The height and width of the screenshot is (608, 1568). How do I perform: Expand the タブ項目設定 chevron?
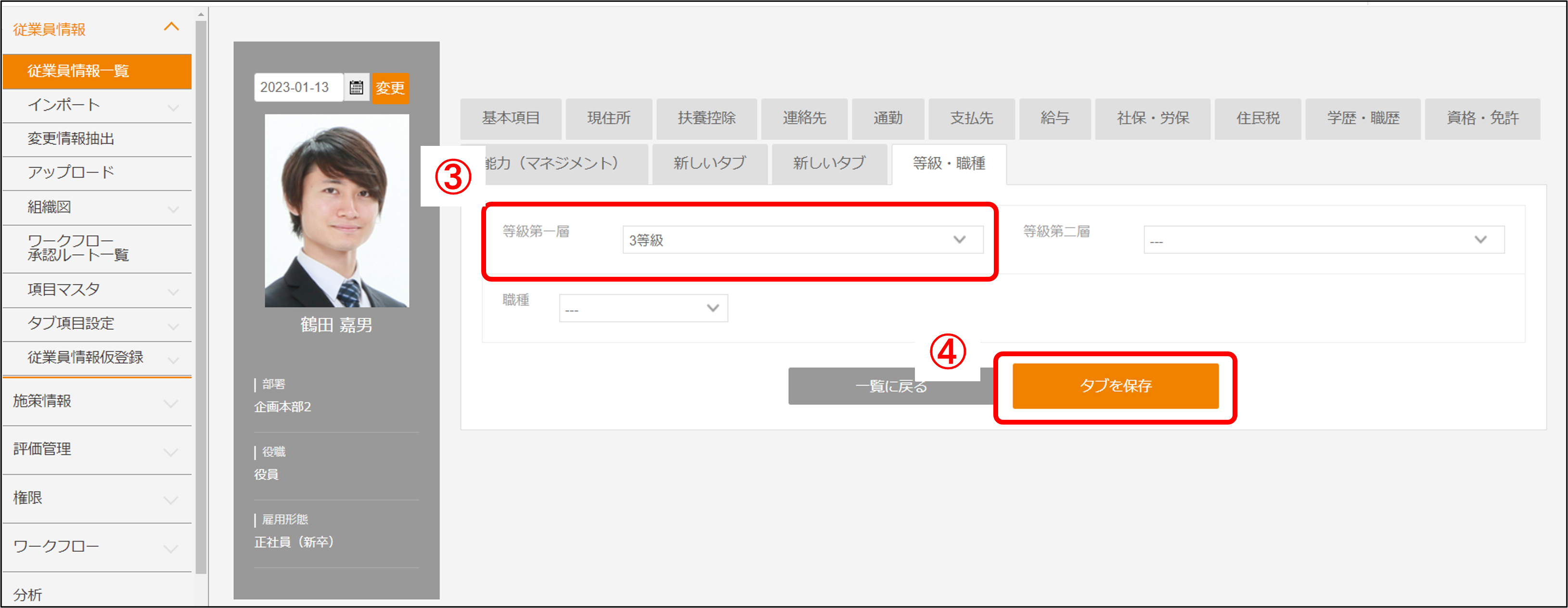tap(173, 326)
